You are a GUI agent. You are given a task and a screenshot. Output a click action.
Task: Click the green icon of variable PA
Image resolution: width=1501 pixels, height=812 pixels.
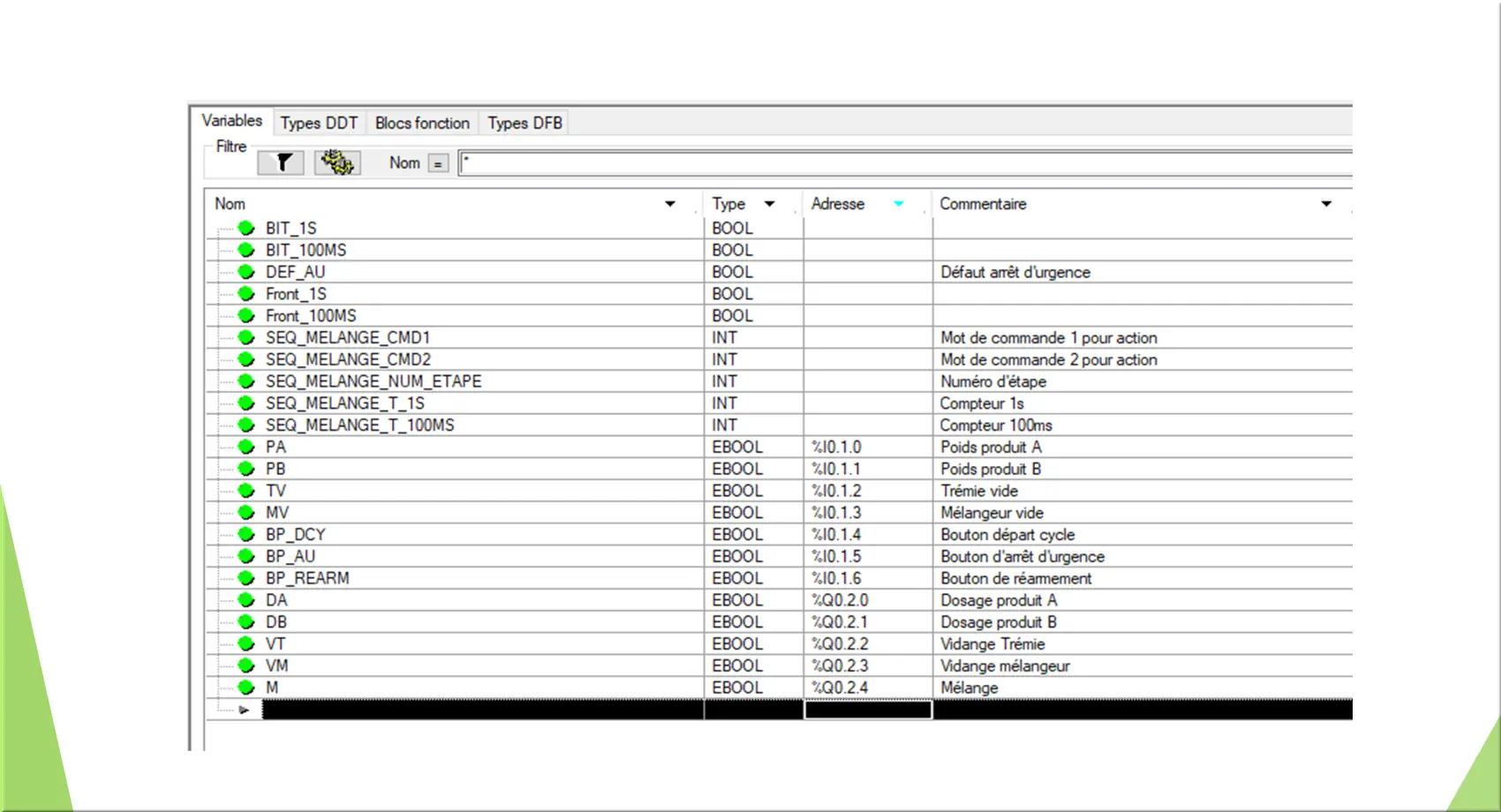(246, 447)
